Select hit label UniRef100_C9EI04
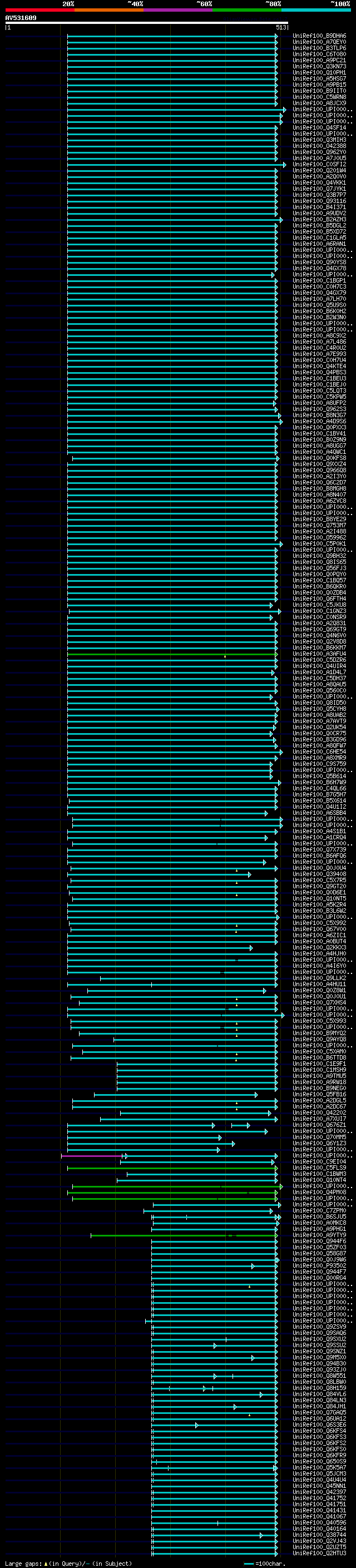This screenshot has height=1568, width=356. point(319,1161)
